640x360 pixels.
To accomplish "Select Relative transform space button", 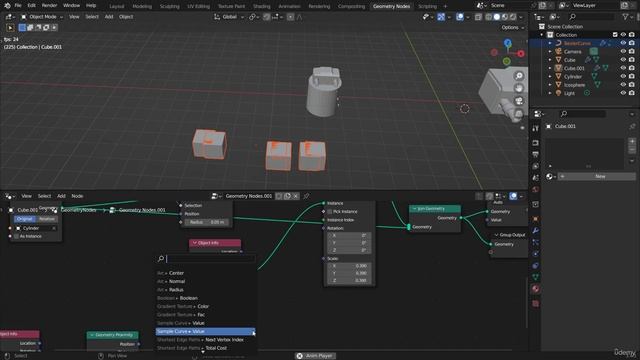I will click(46, 219).
